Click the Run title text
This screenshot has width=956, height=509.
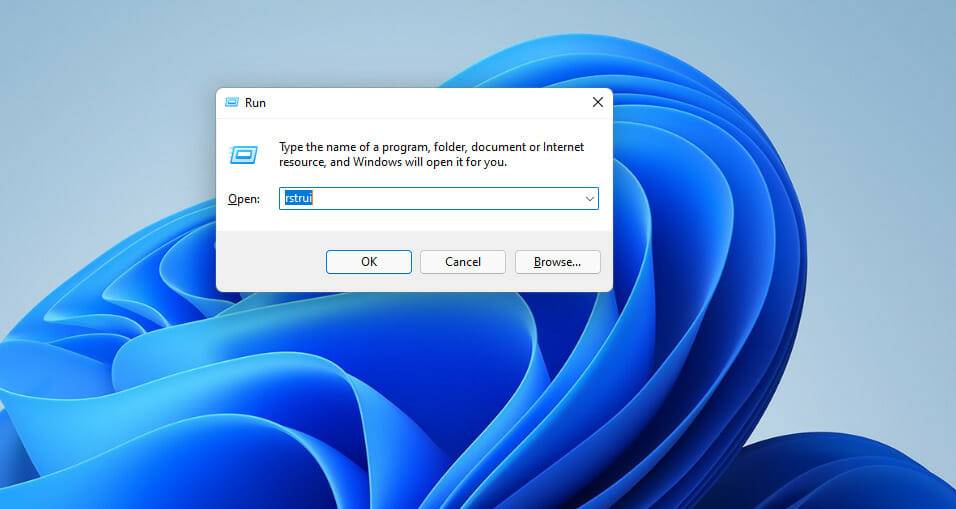pos(255,102)
